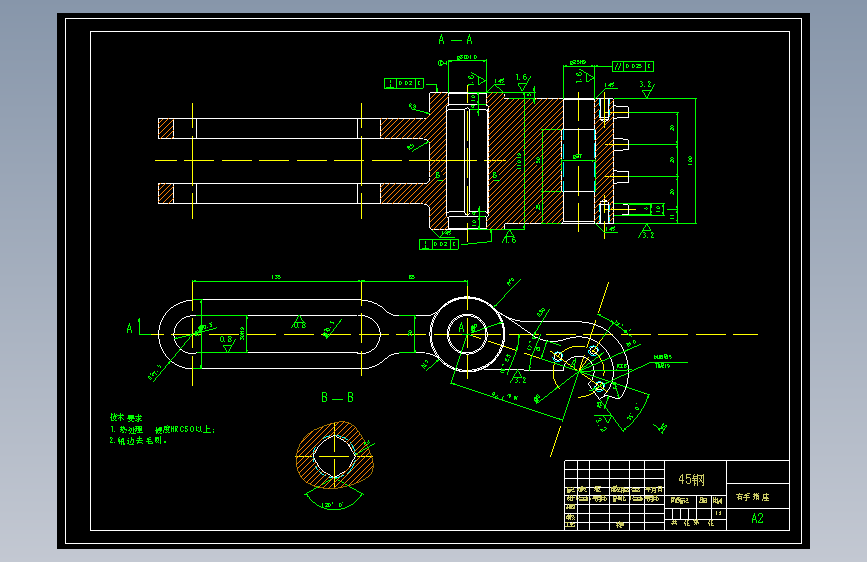Click the "右手指座" part name in title block
The image size is (867, 562).
point(753,497)
